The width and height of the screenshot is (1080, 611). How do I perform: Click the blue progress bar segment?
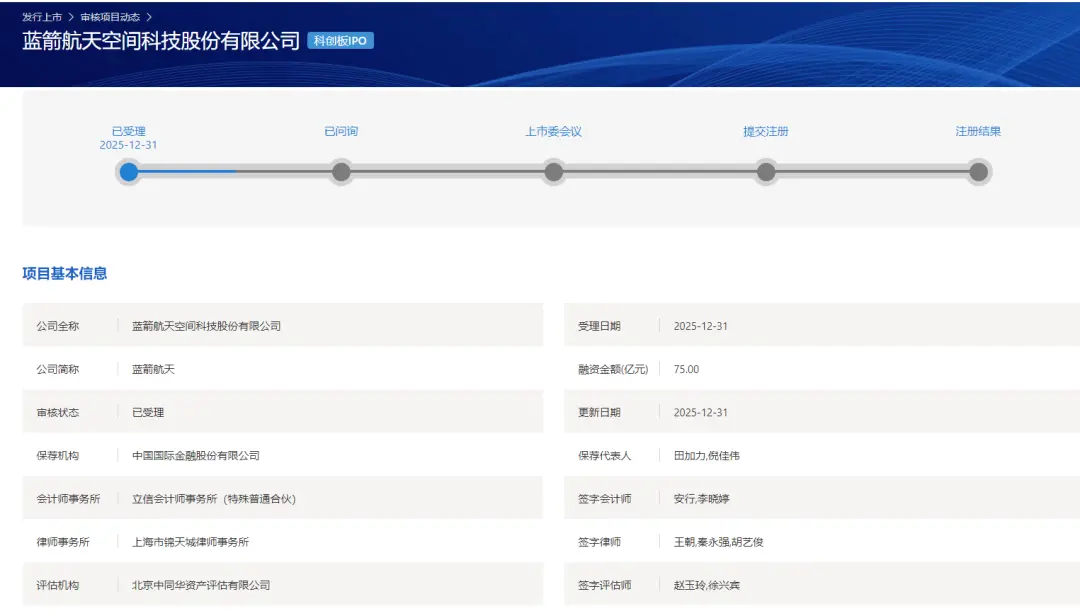[185, 171]
